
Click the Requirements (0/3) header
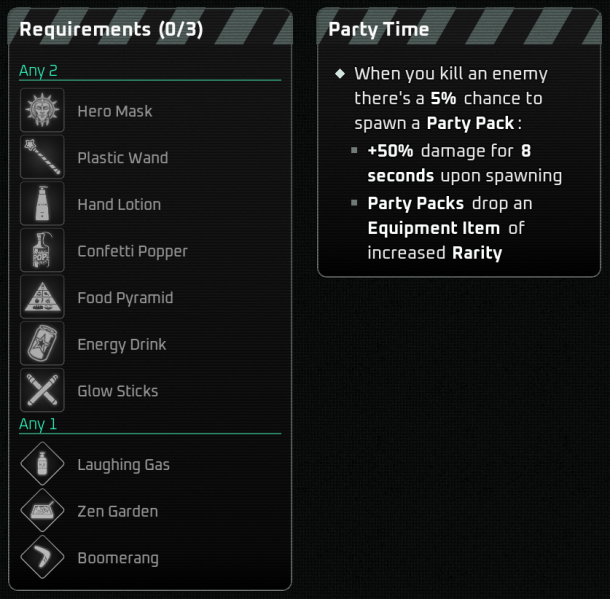[x=111, y=29]
